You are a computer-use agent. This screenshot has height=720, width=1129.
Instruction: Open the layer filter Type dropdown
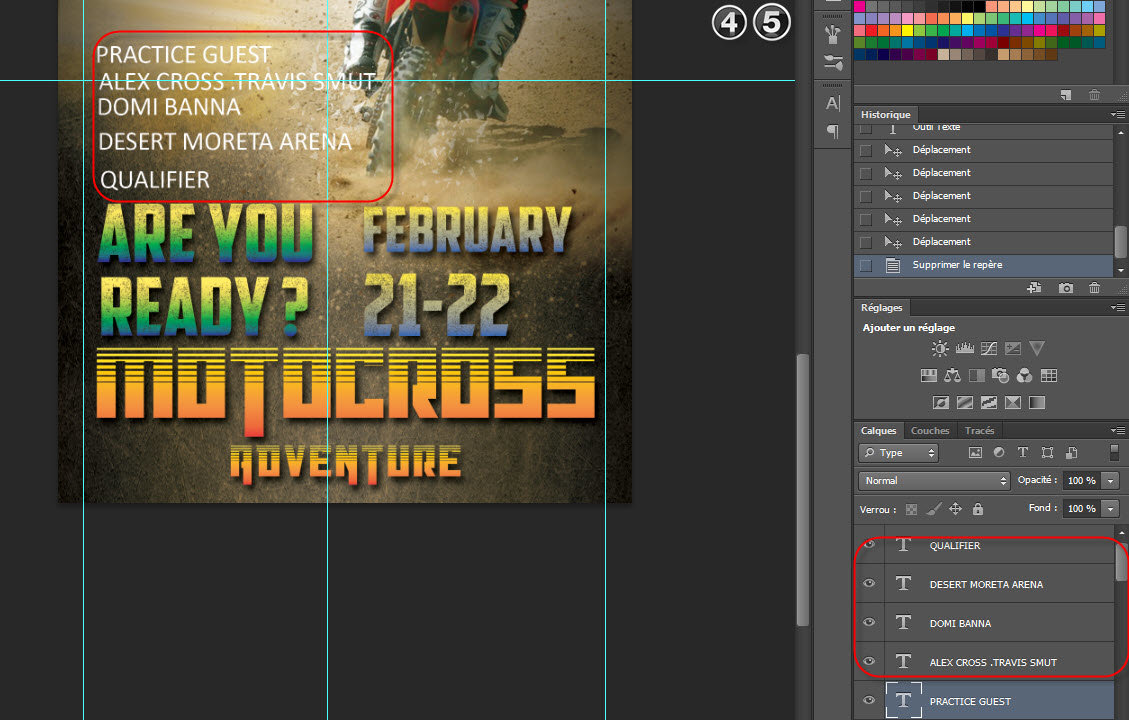click(x=898, y=453)
